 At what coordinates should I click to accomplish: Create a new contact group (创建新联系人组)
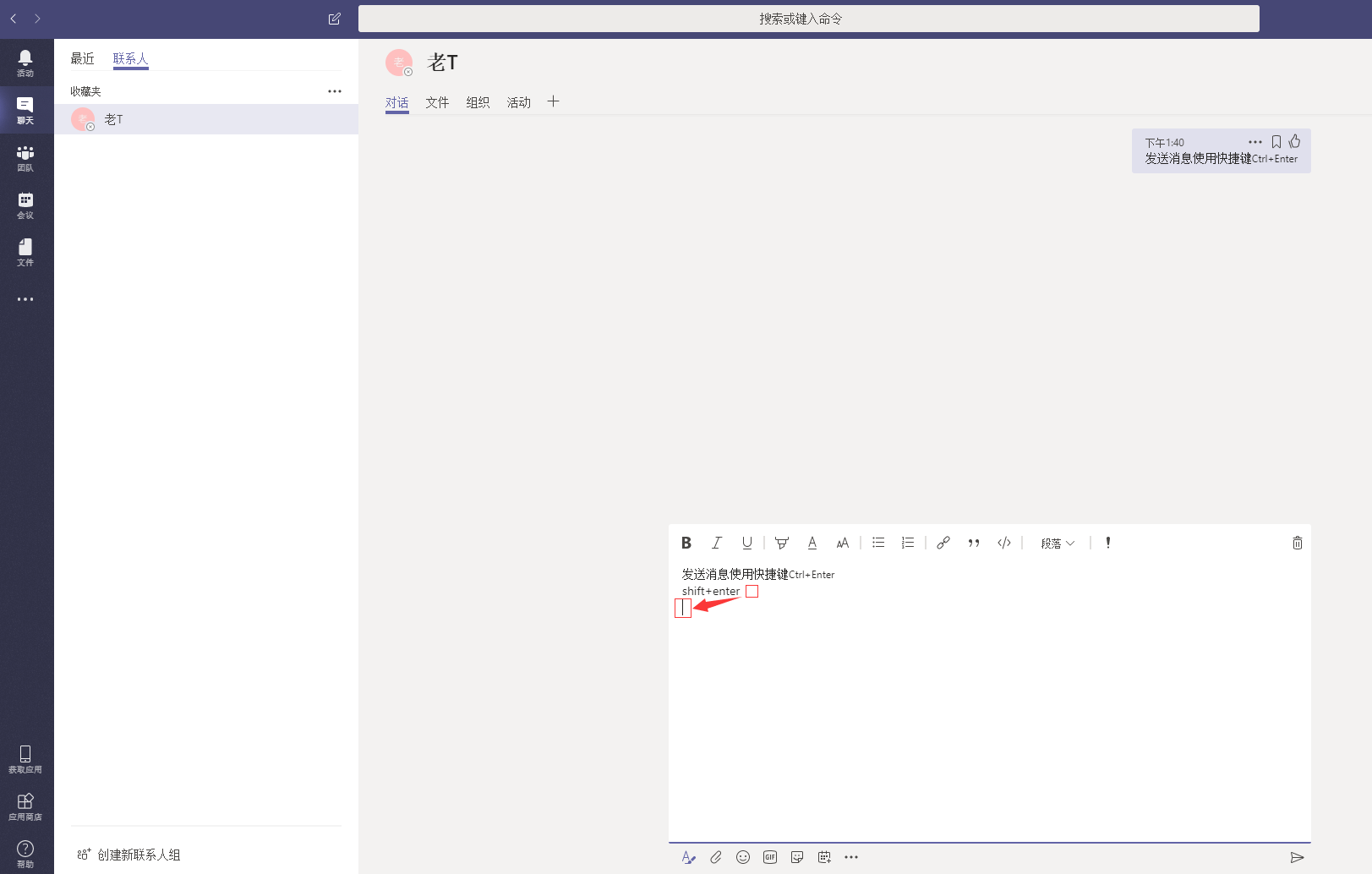(x=129, y=855)
